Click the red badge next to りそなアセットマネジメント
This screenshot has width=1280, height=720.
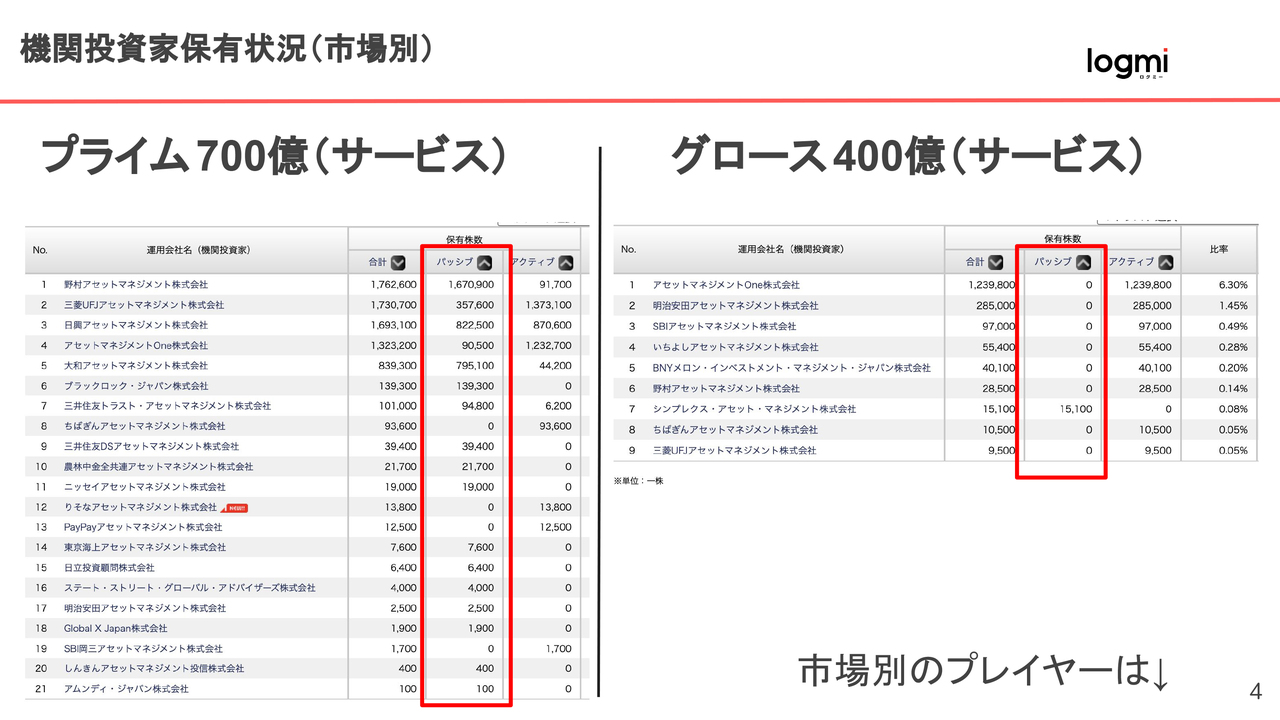tap(234, 508)
